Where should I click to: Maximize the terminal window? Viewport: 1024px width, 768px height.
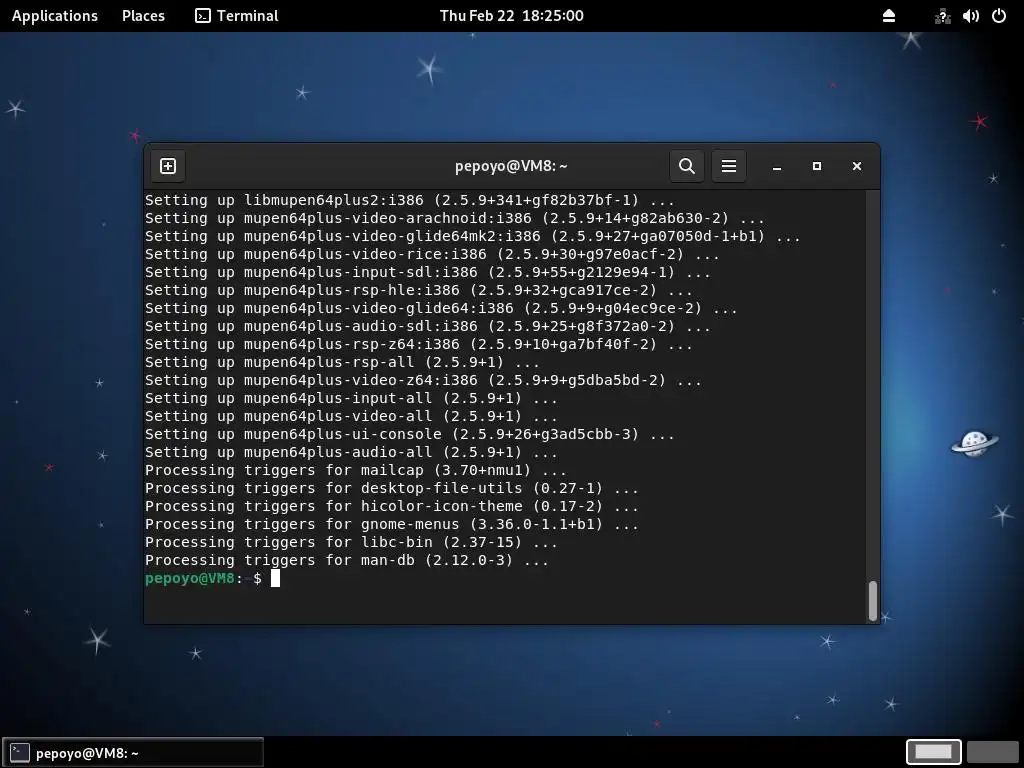(x=816, y=167)
